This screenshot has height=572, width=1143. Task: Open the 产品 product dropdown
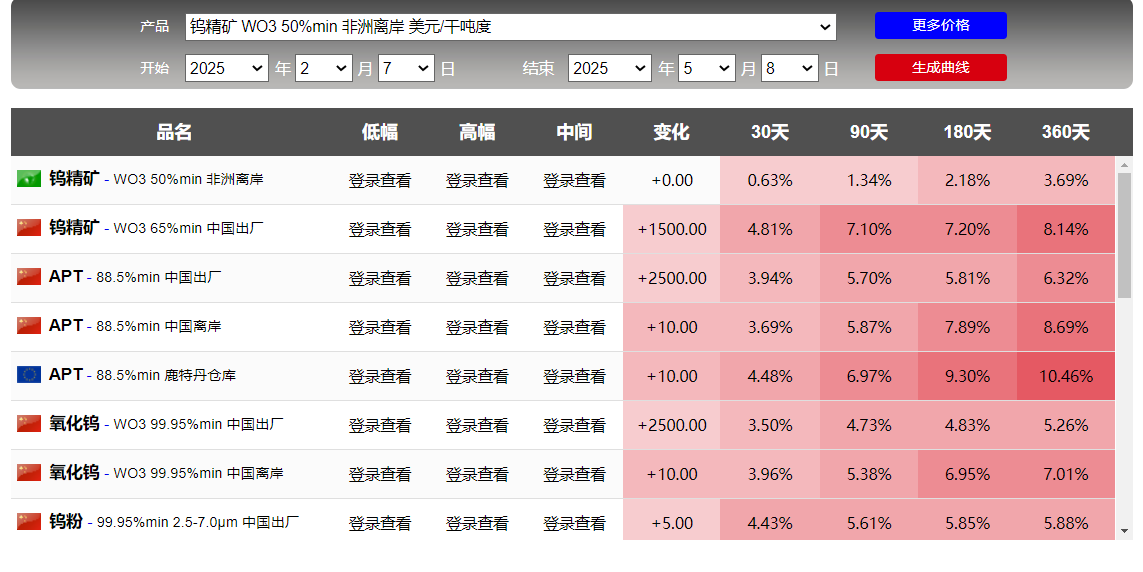[510, 27]
